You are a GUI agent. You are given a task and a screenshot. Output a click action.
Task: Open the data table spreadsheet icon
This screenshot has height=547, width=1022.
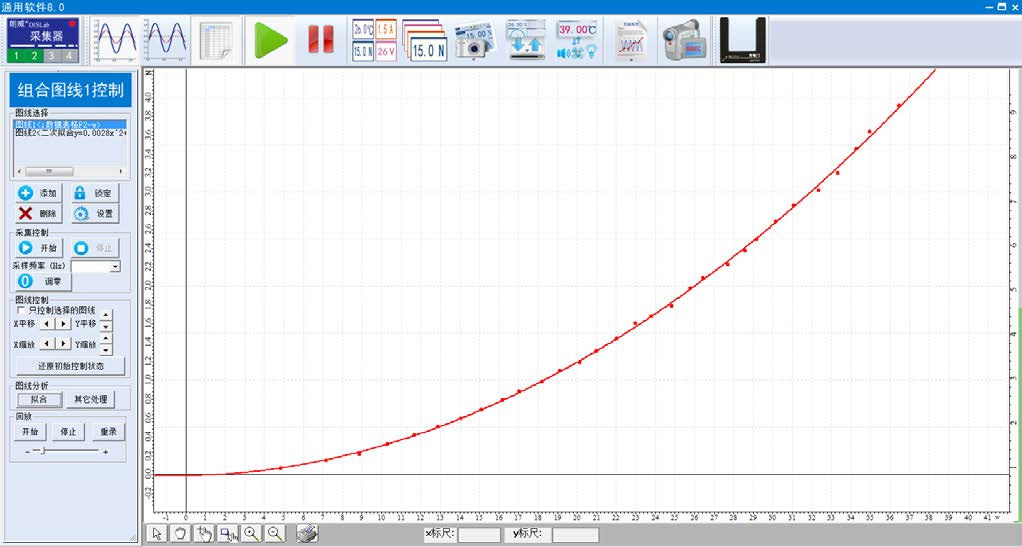215,40
